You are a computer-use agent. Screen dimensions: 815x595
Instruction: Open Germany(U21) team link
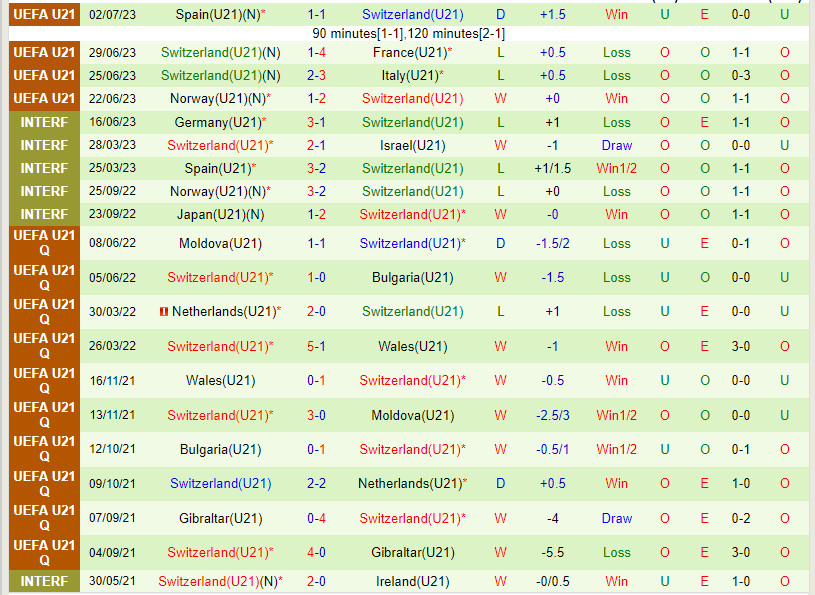click(220, 123)
